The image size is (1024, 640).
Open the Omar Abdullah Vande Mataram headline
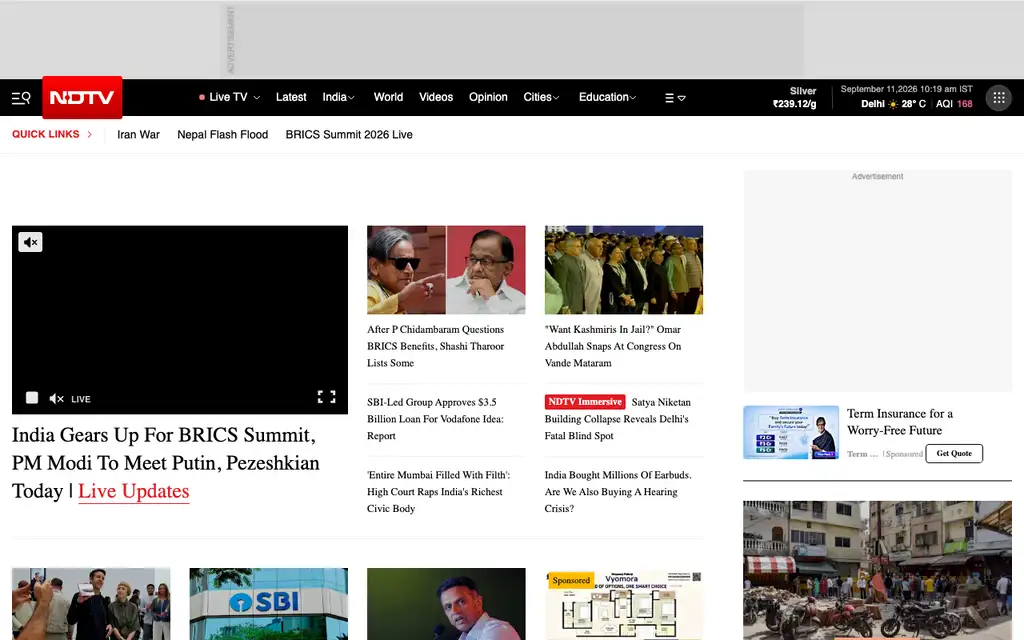pos(613,346)
